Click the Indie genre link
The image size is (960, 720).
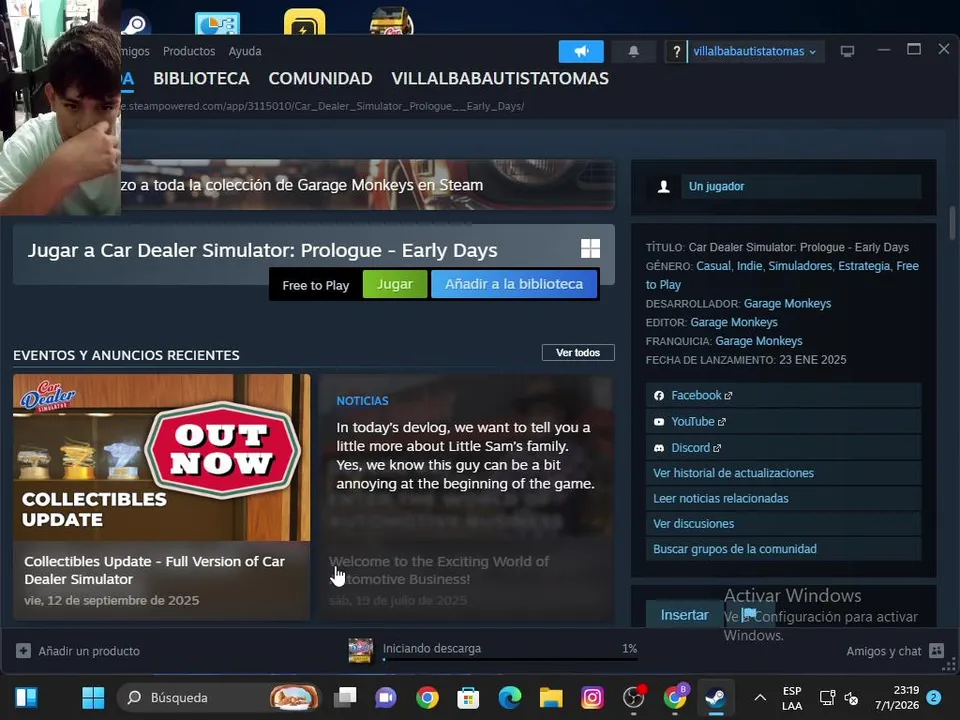tap(749, 266)
